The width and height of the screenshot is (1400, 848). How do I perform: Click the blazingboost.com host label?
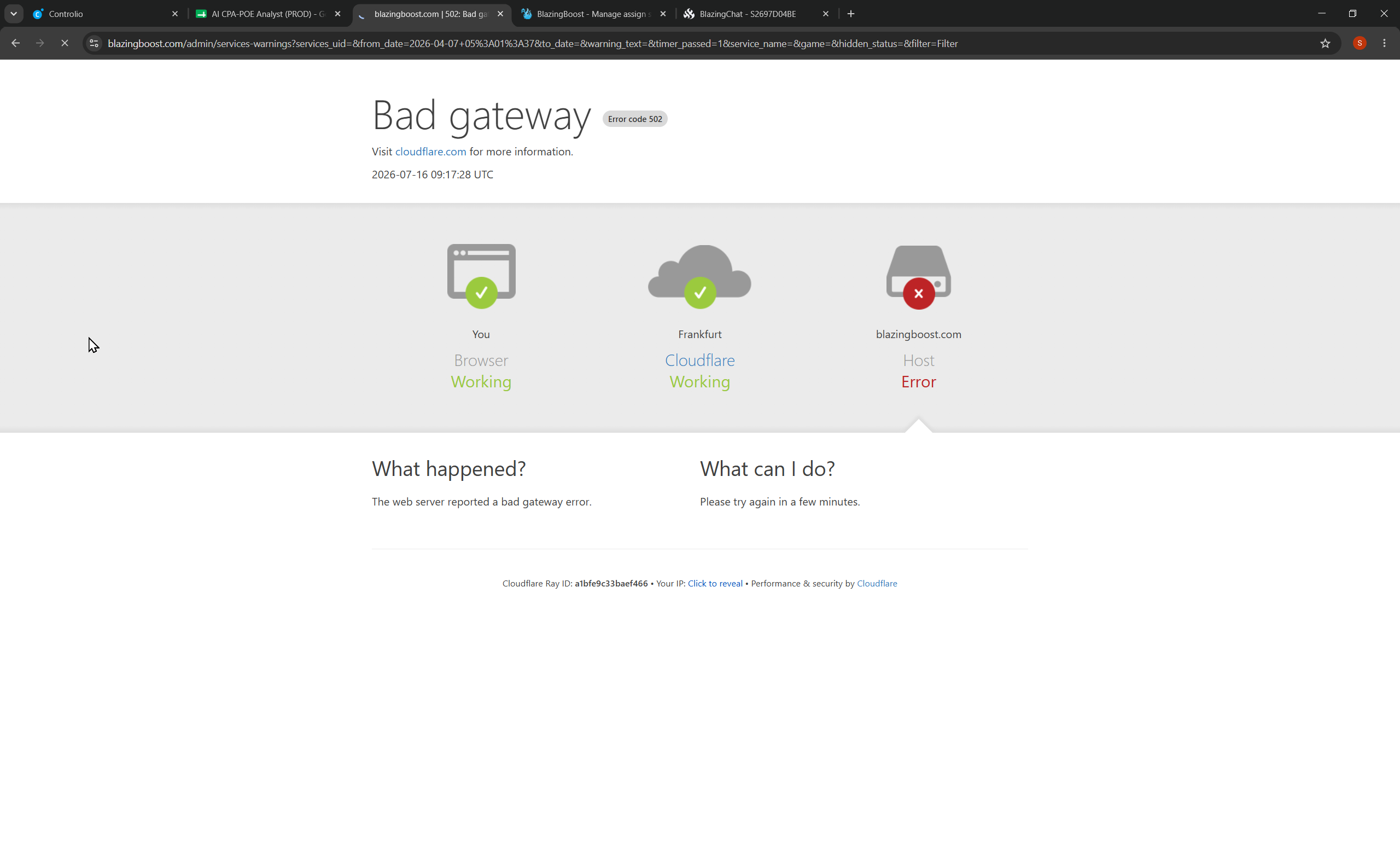tap(919, 334)
